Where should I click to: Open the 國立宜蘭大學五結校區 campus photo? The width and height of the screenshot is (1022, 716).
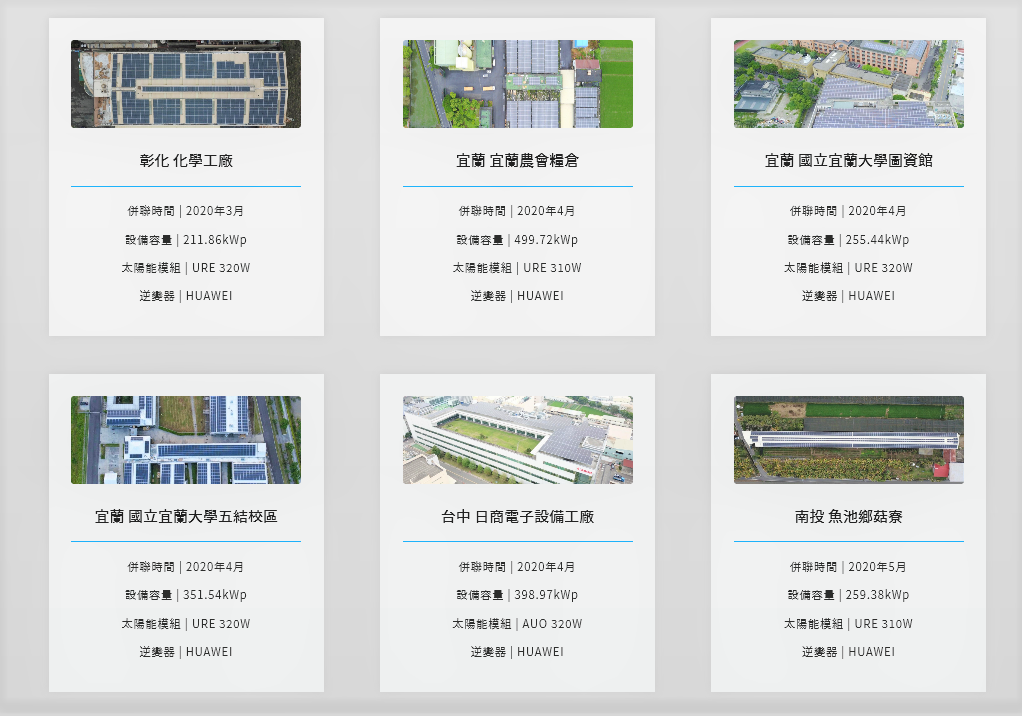pyautogui.click(x=186, y=440)
